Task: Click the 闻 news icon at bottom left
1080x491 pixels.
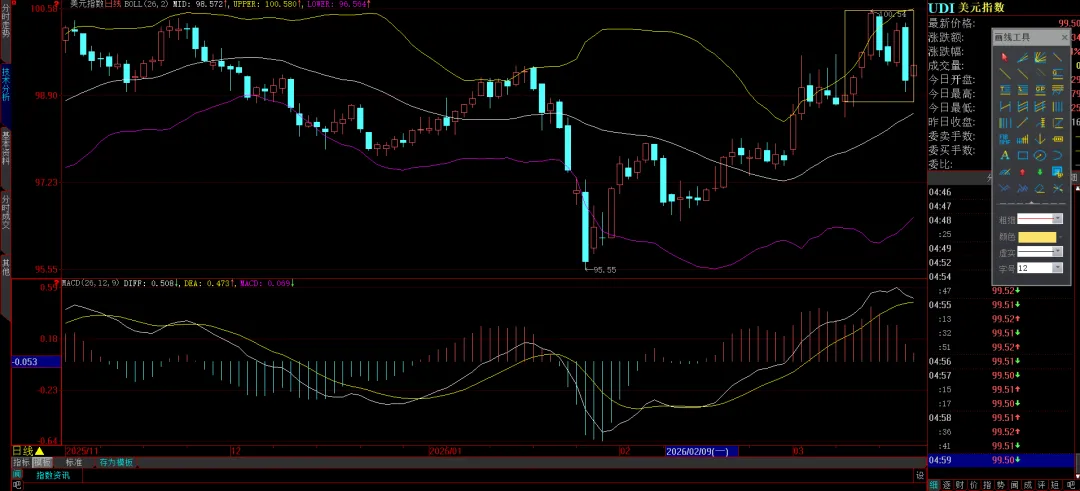Action: pos(17,474)
